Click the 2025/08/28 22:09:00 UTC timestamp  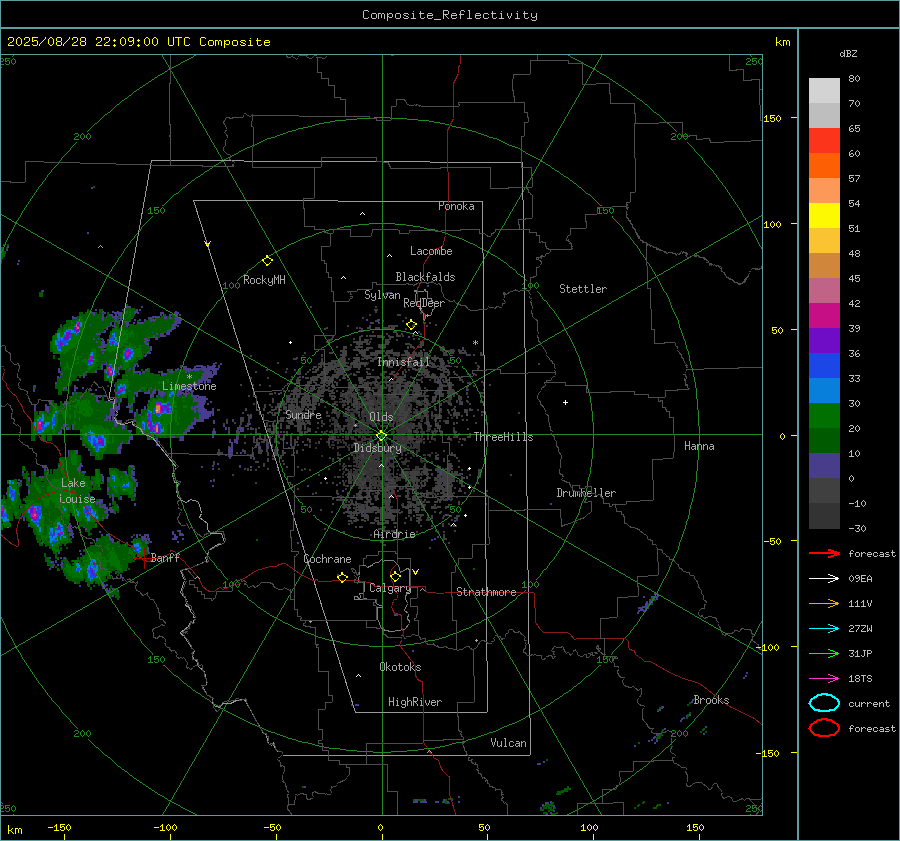pyautogui.click(x=138, y=42)
